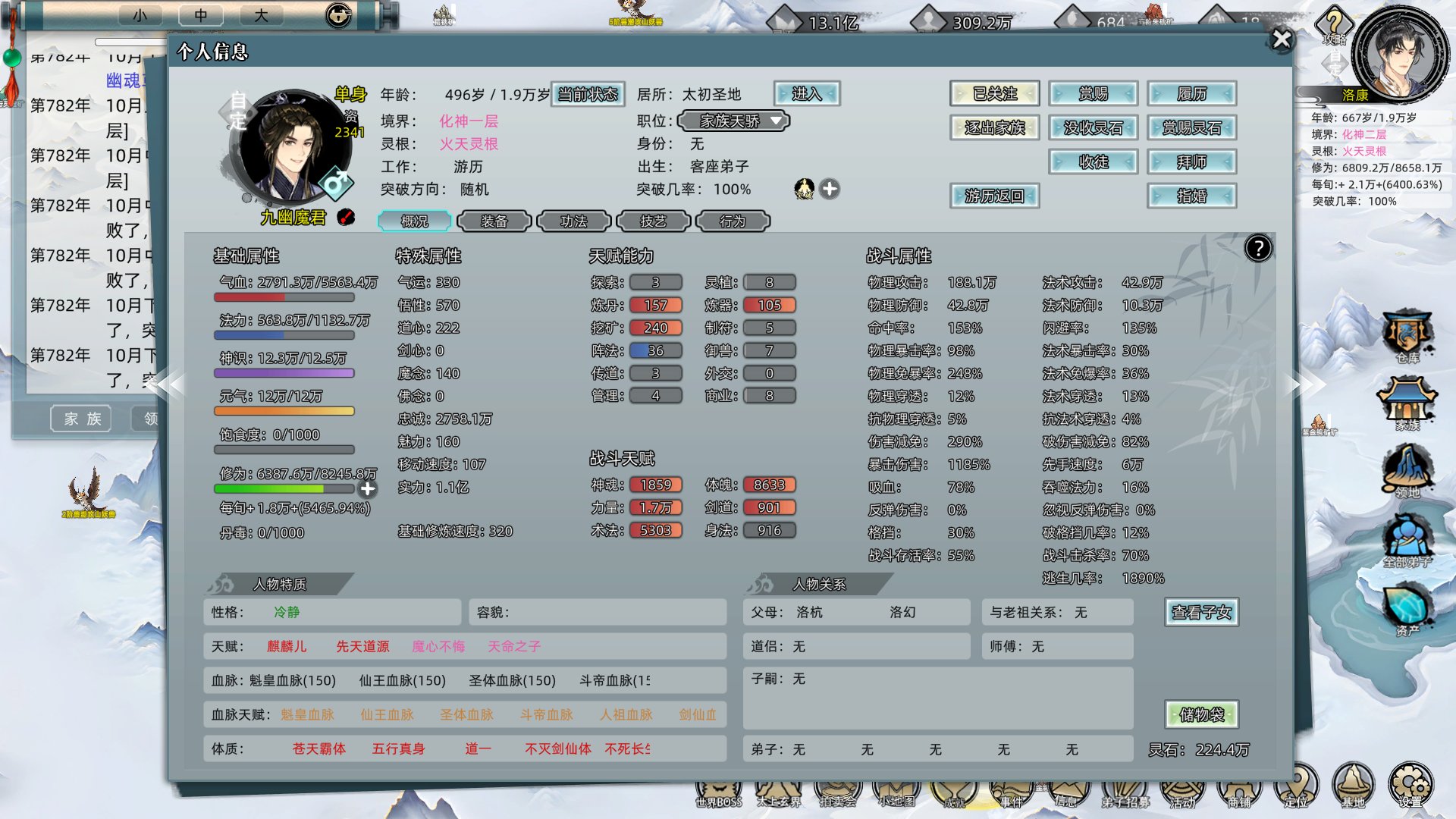
Task: Open 设置 settings gear icon
Action: 1410,785
